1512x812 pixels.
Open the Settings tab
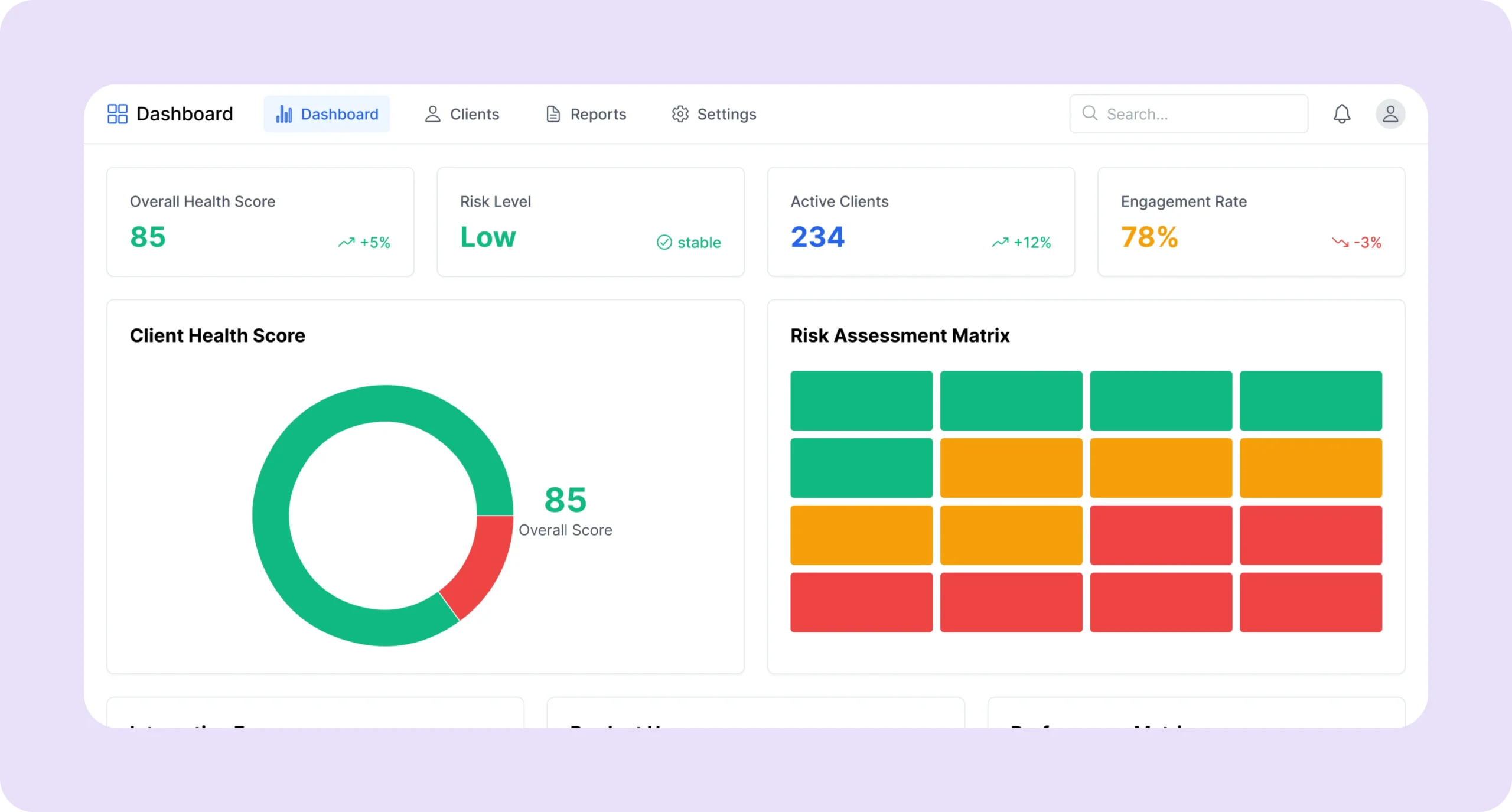713,114
